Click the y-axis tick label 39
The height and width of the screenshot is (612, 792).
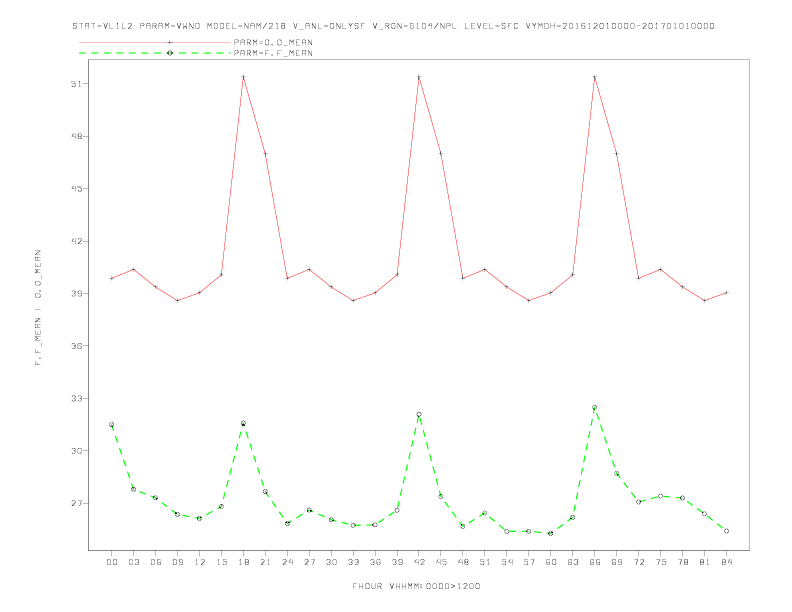(76, 293)
